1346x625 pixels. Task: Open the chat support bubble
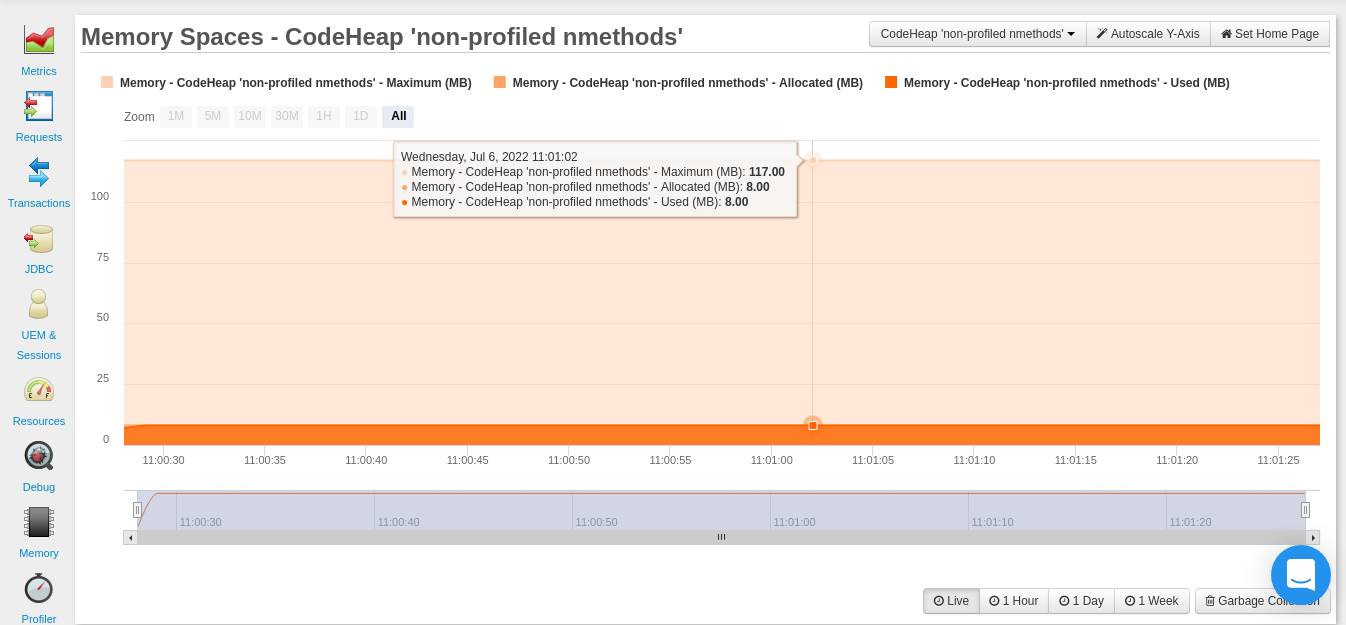[x=1300, y=575]
